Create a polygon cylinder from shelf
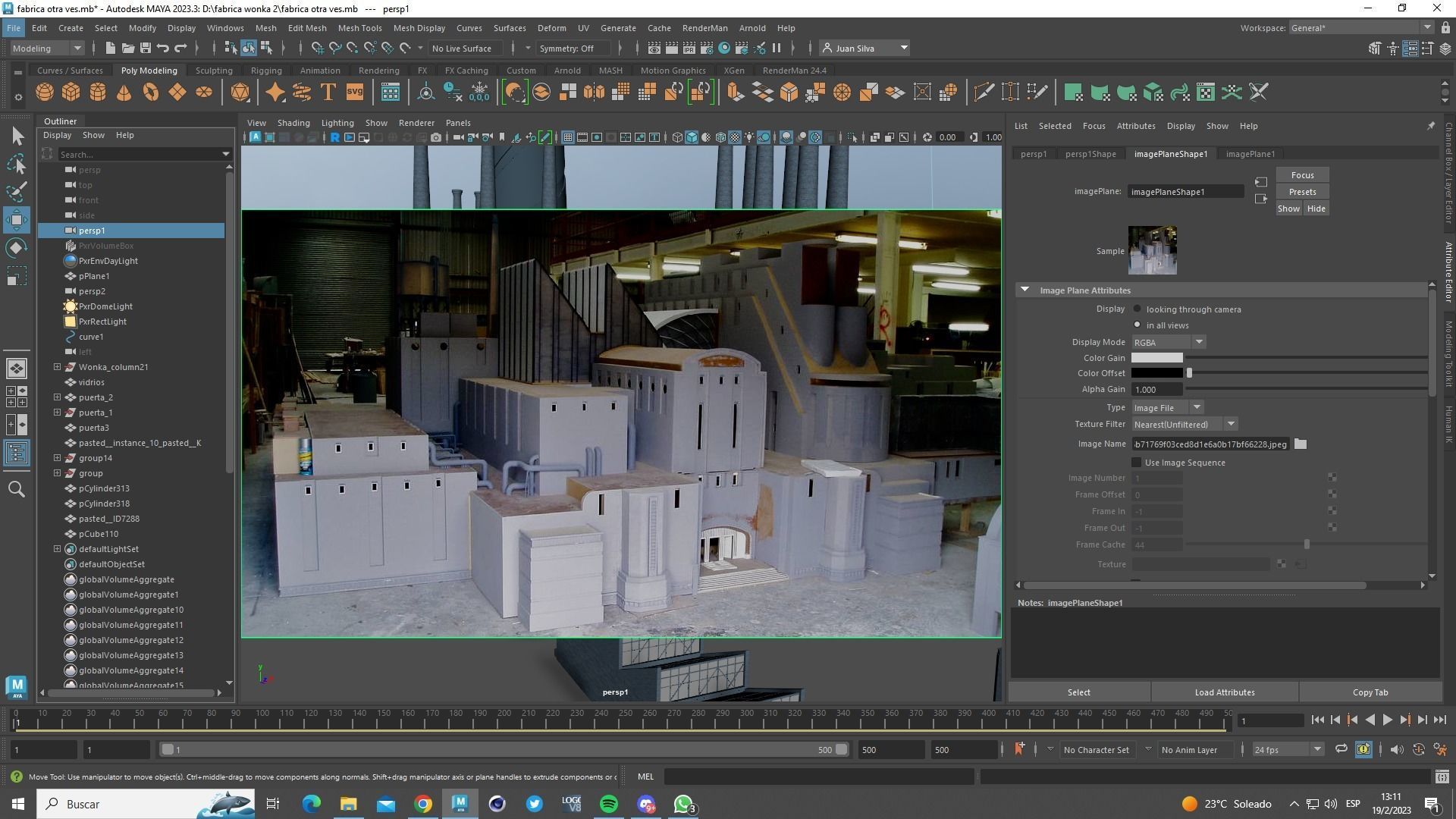 pyautogui.click(x=98, y=93)
